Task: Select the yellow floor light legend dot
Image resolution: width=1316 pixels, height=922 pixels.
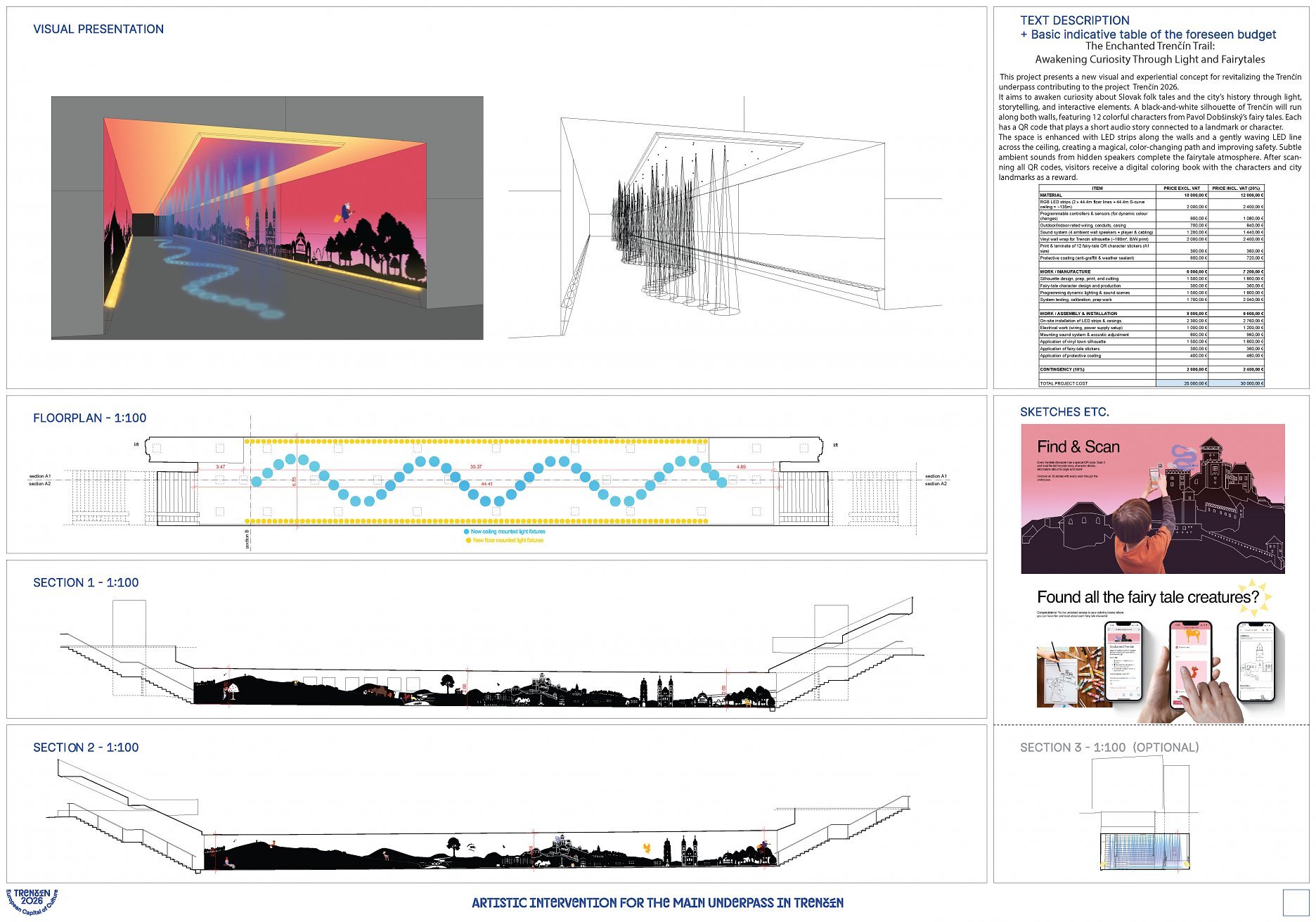Action: (468, 541)
